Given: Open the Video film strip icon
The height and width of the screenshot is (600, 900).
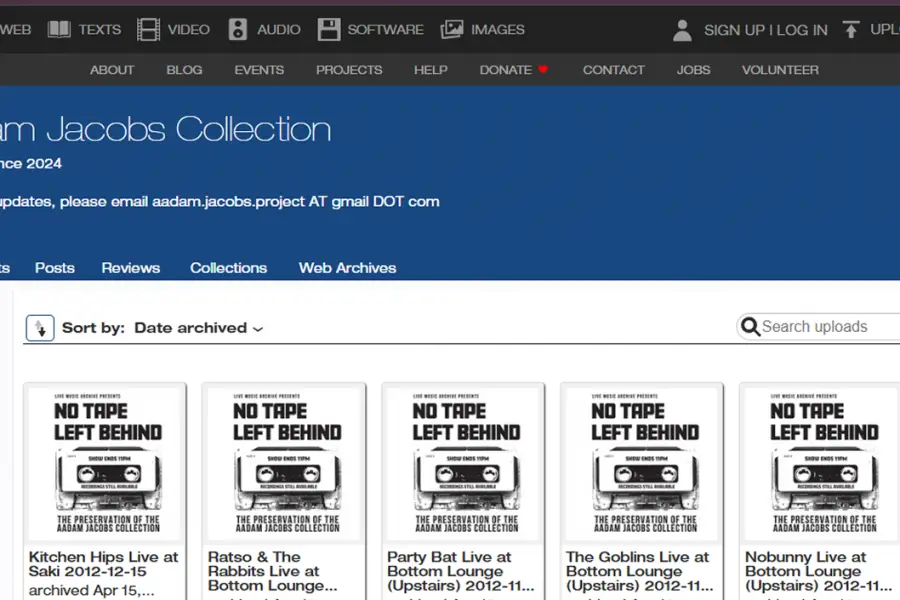Looking at the screenshot, I should (x=149, y=29).
